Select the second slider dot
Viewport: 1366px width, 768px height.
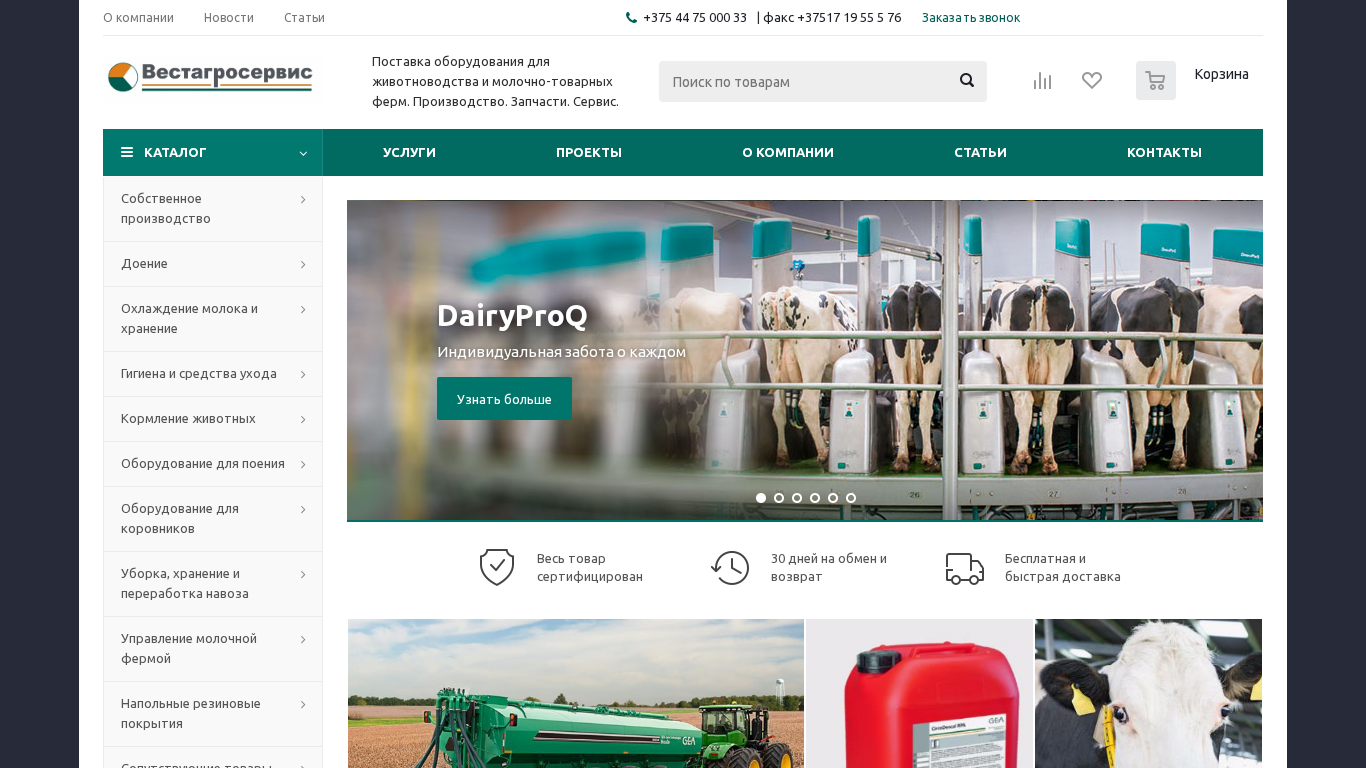coord(779,498)
